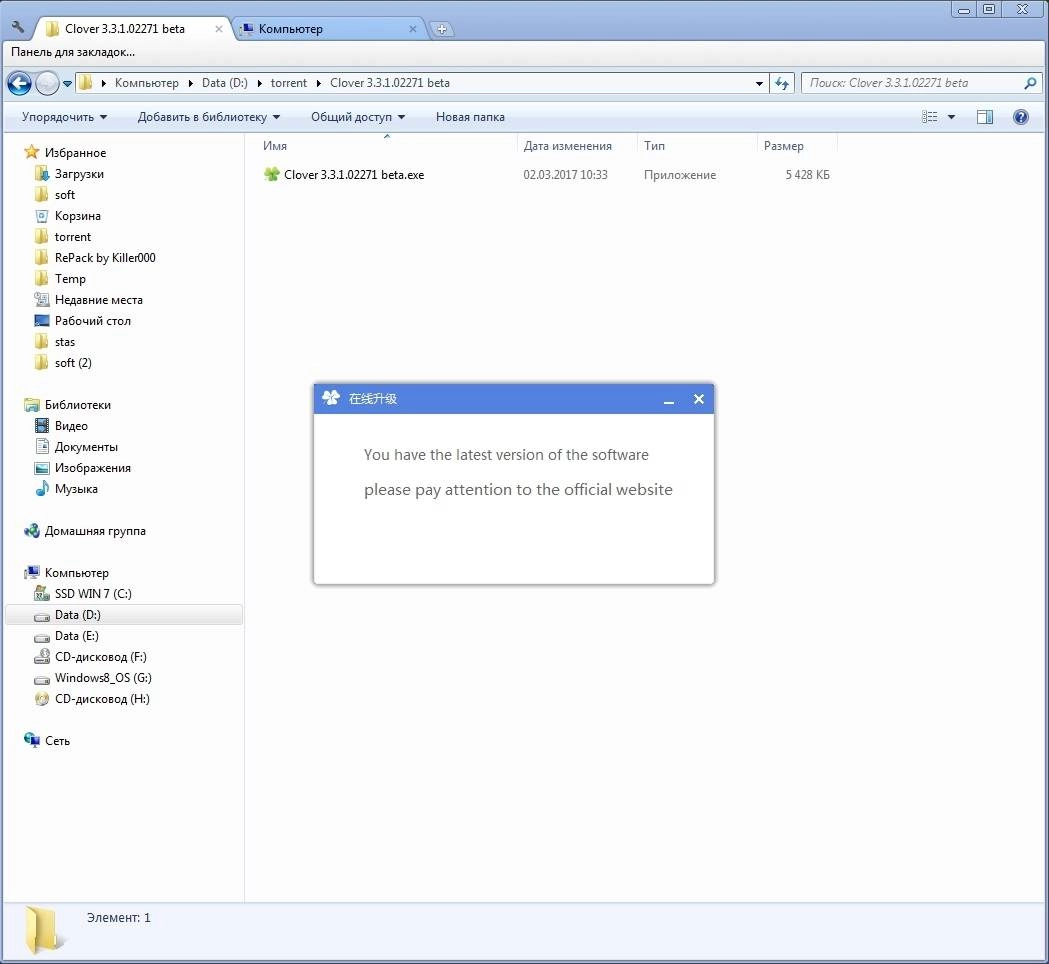
Task: Open the address bar history dropdown
Action: (759, 84)
